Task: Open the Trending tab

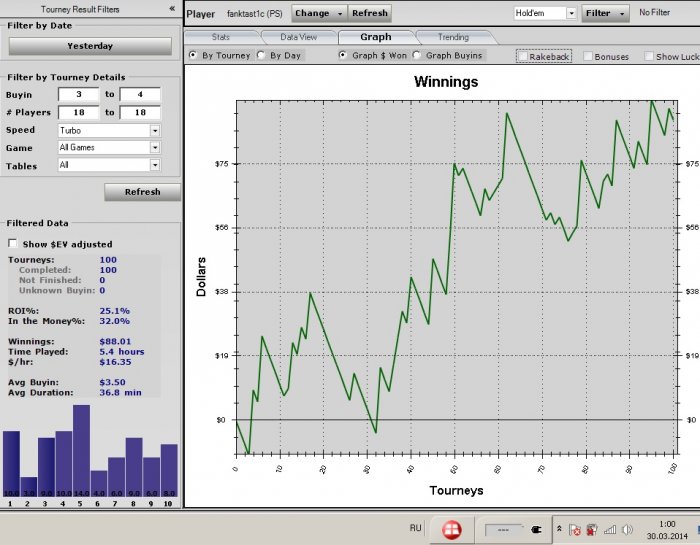Action: (453, 37)
